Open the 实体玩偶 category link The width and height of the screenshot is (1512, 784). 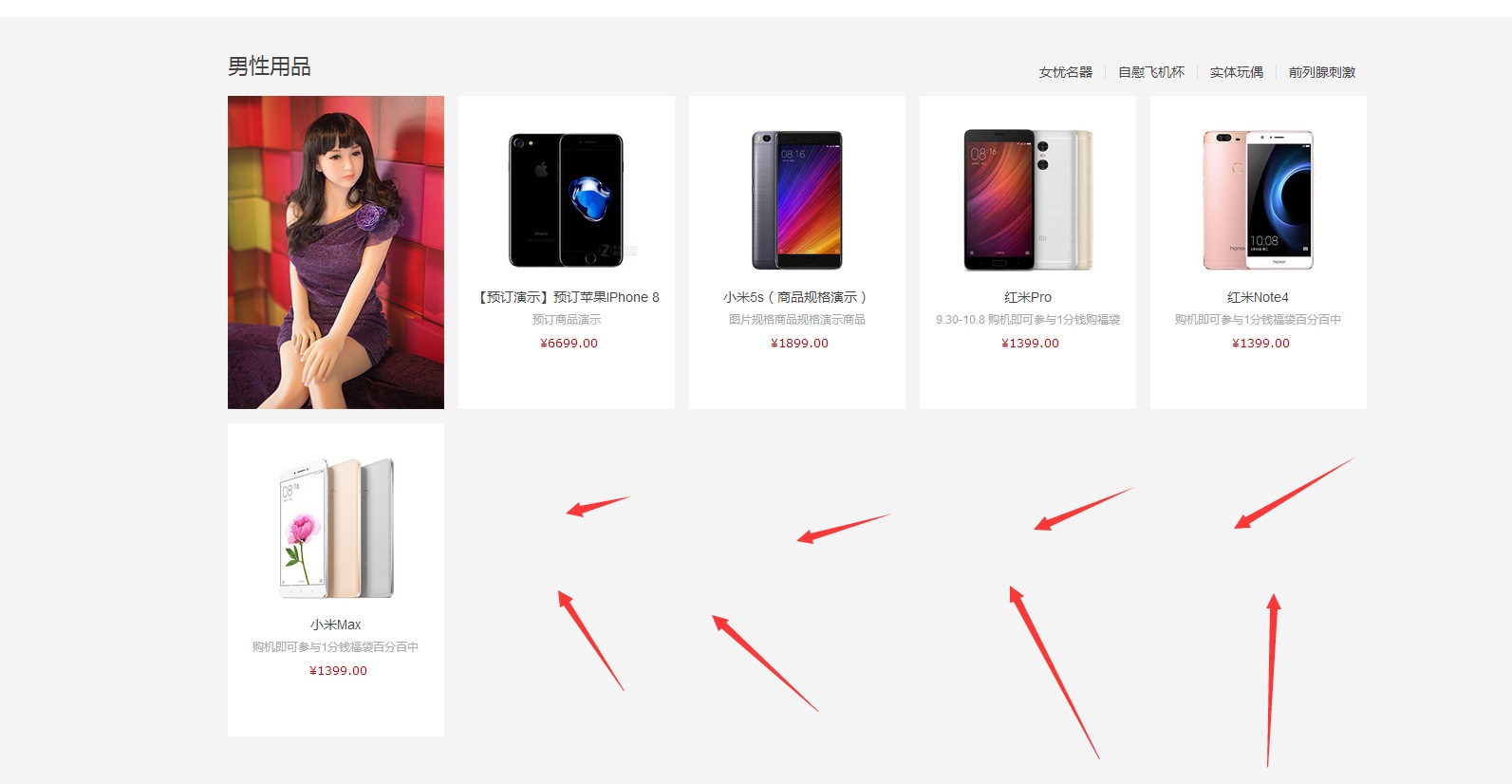[1236, 72]
